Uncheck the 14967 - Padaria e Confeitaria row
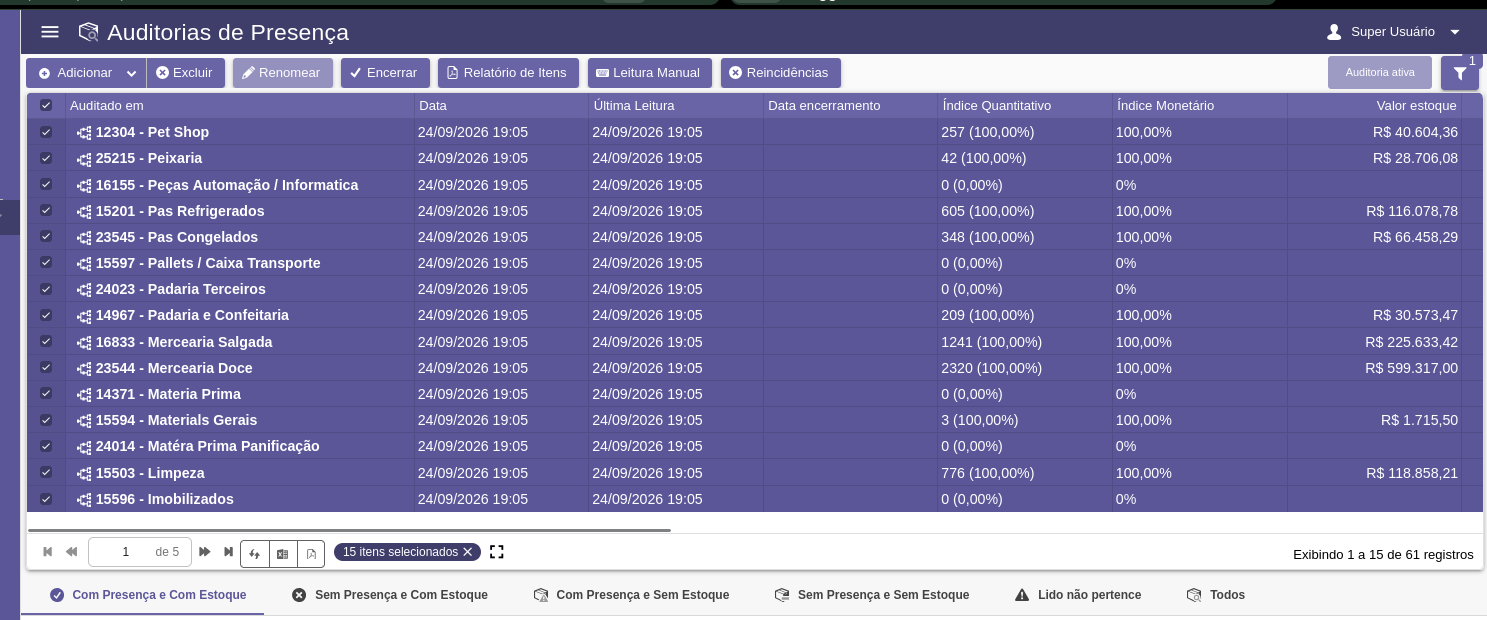The width and height of the screenshot is (1487, 620). pyautogui.click(x=46, y=315)
